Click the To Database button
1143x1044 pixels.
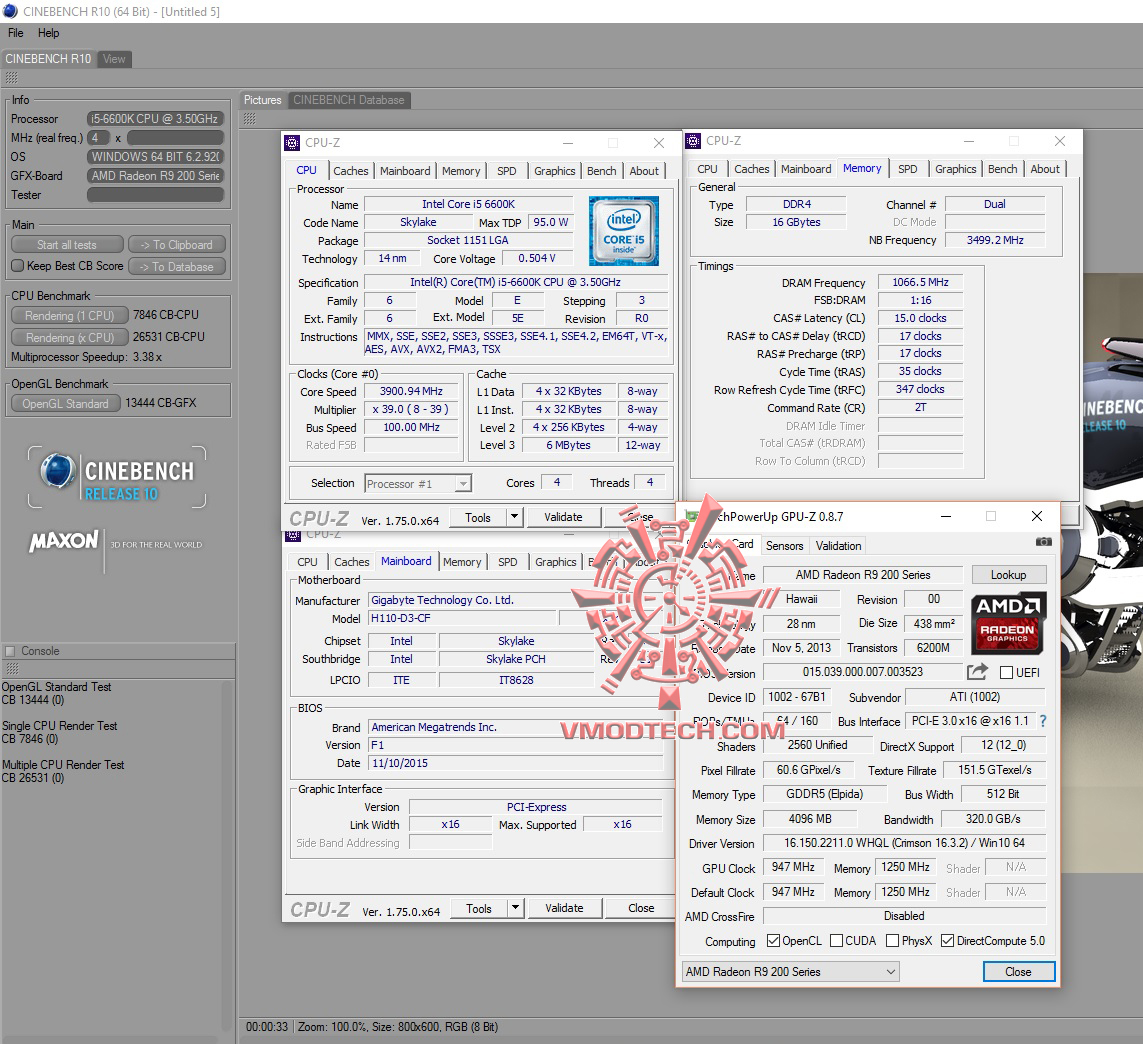(177, 267)
